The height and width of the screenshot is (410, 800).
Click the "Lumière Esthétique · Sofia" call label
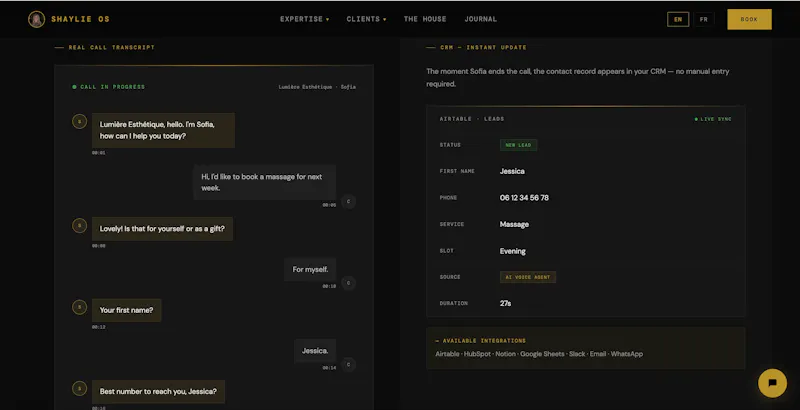point(317,87)
